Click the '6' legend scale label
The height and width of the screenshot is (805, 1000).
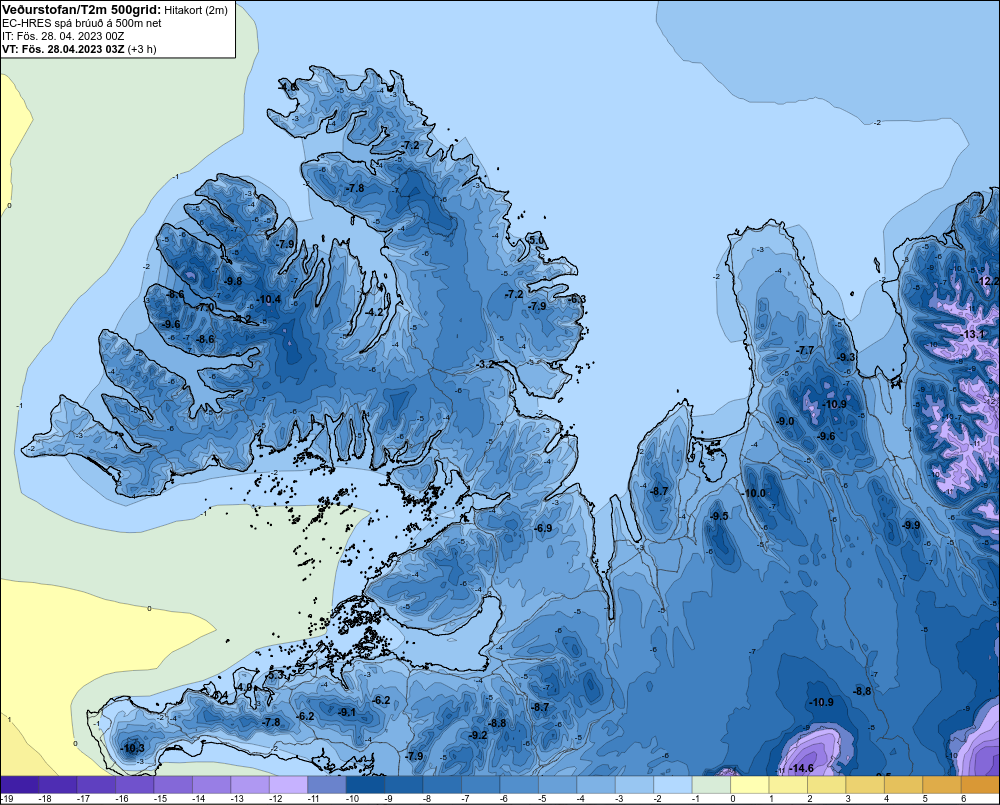click(x=963, y=799)
